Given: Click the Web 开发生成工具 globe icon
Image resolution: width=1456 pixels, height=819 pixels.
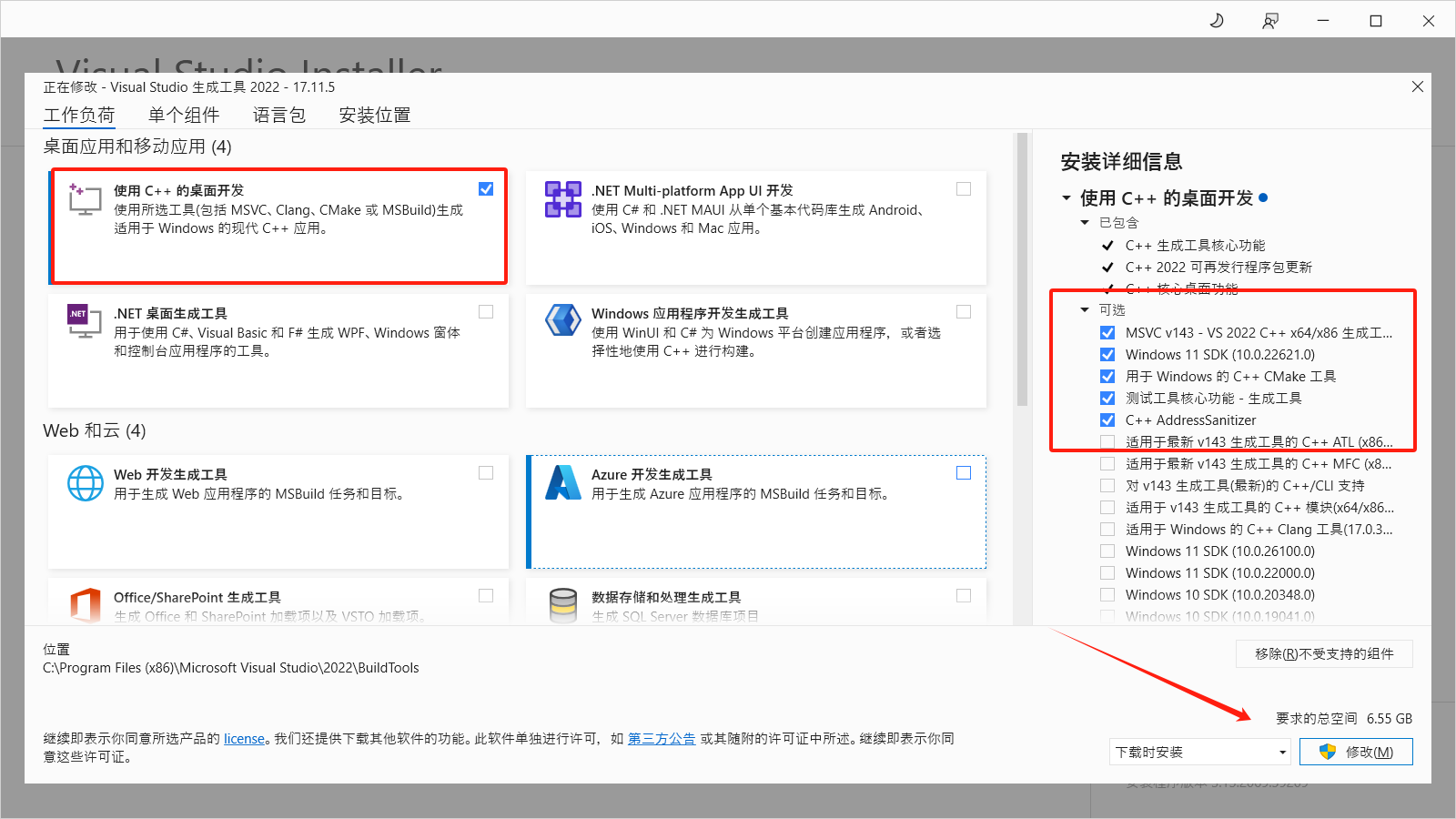Looking at the screenshot, I should tap(86, 483).
